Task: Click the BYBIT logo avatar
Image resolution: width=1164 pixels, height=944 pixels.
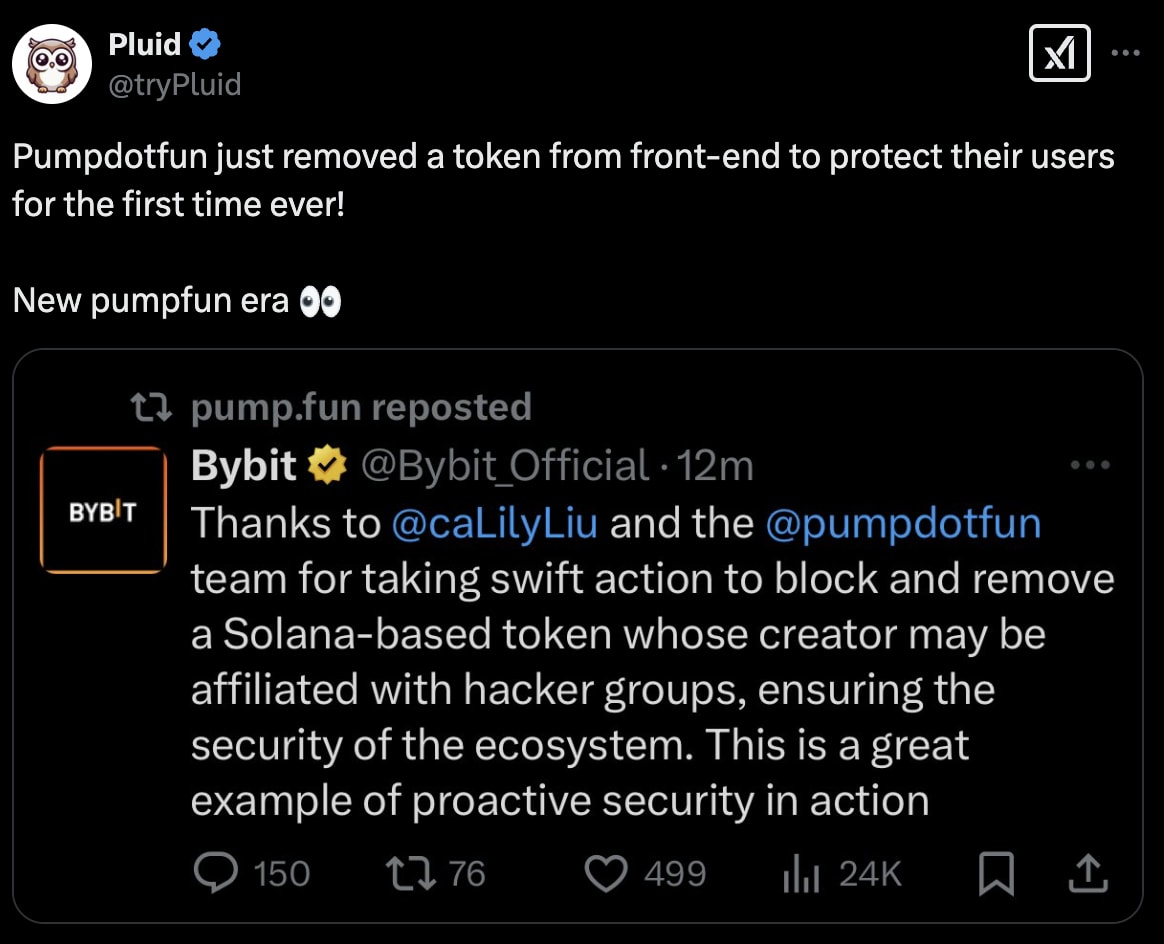Action: click(102, 510)
